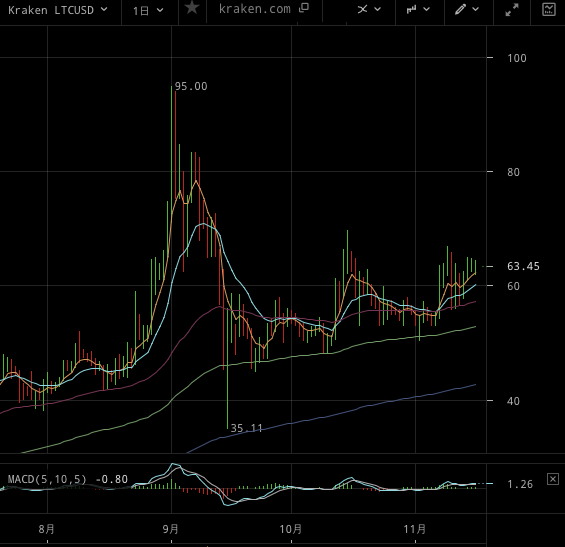The height and width of the screenshot is (547, 565).
Task: Select the pencil drawing tool icon
Action: point(460,9)
